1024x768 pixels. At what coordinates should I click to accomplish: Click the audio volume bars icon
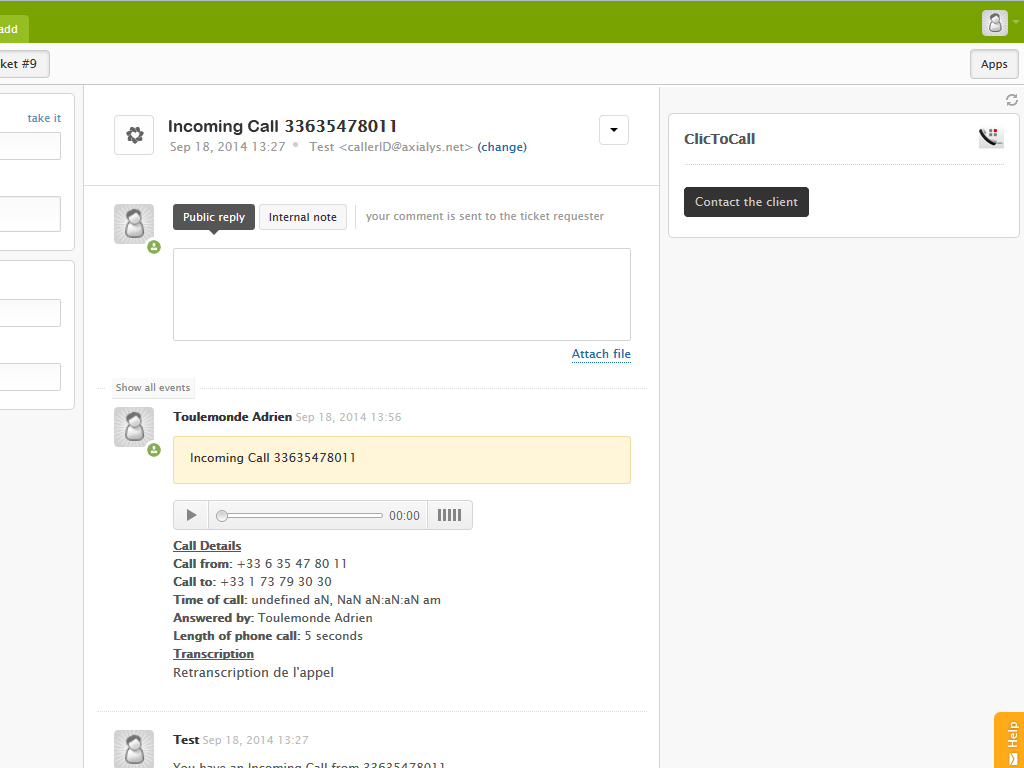(449, 515)
